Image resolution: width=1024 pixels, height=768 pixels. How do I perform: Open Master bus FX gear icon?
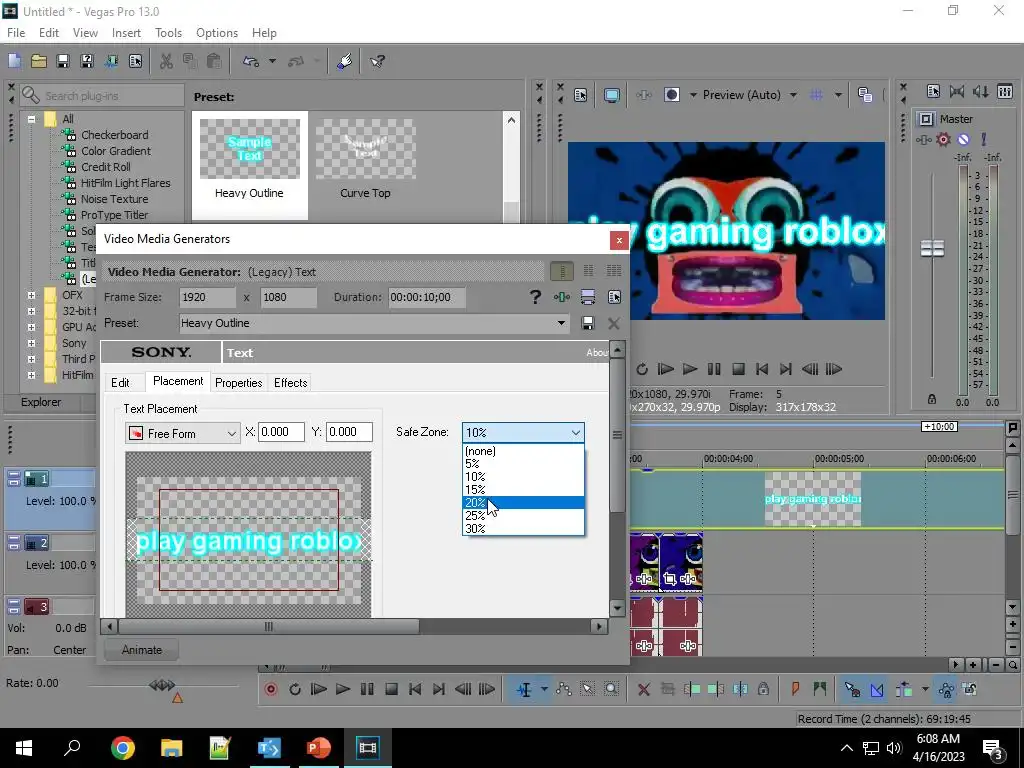coord(943,139)
